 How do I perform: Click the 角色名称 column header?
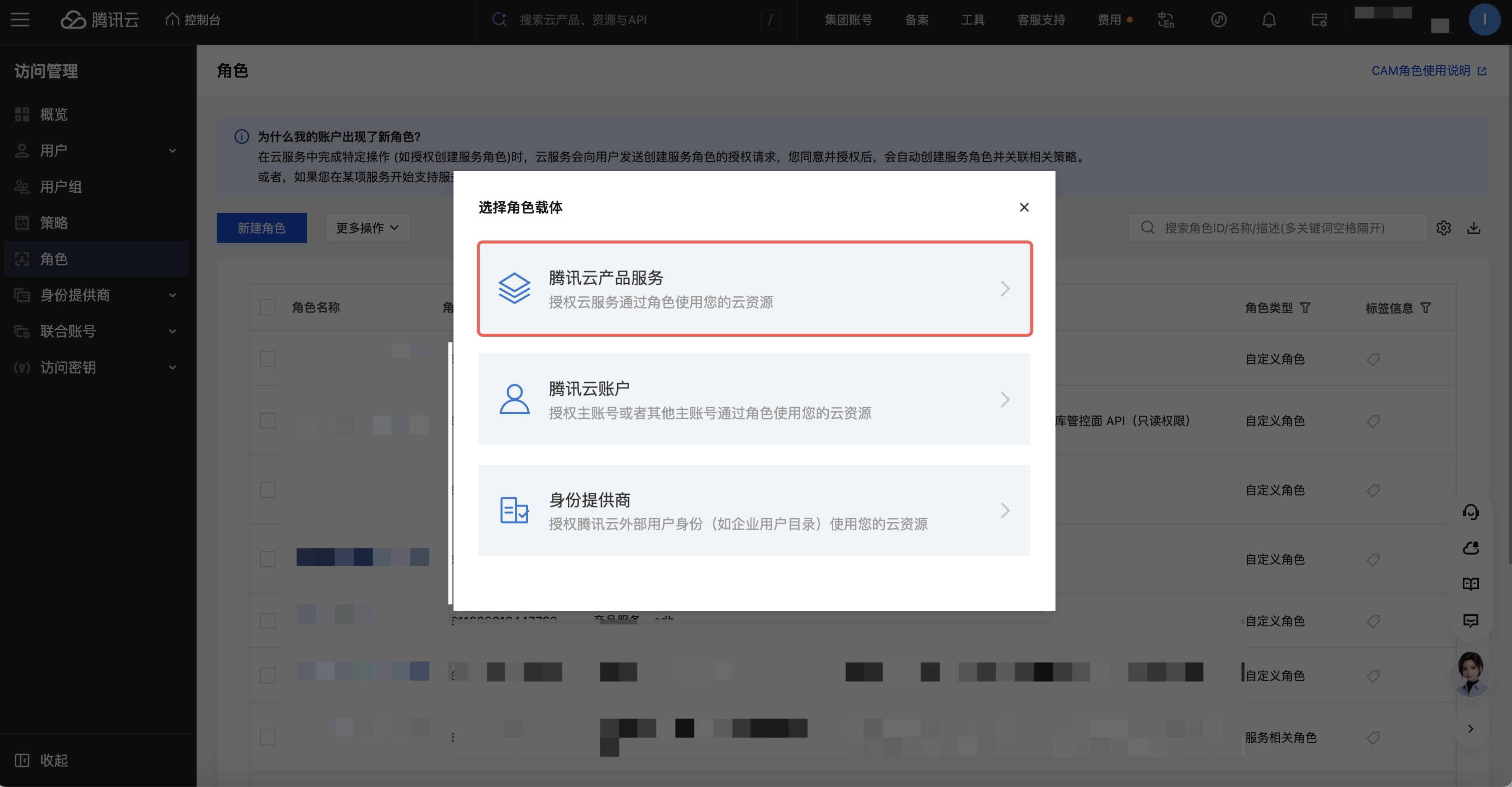[316, 307]
